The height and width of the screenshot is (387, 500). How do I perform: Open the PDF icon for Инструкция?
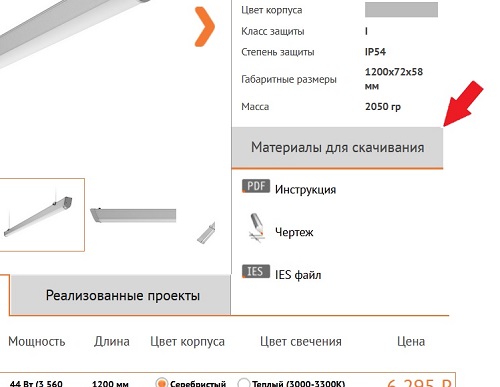pyautogui.click(x=256, y=186)
